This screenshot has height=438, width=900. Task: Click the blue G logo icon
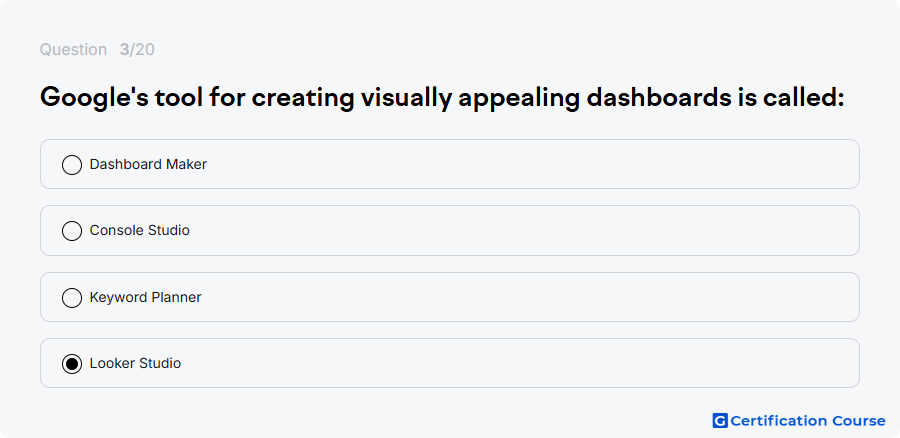pyautogui.click(x=720, y=421)
